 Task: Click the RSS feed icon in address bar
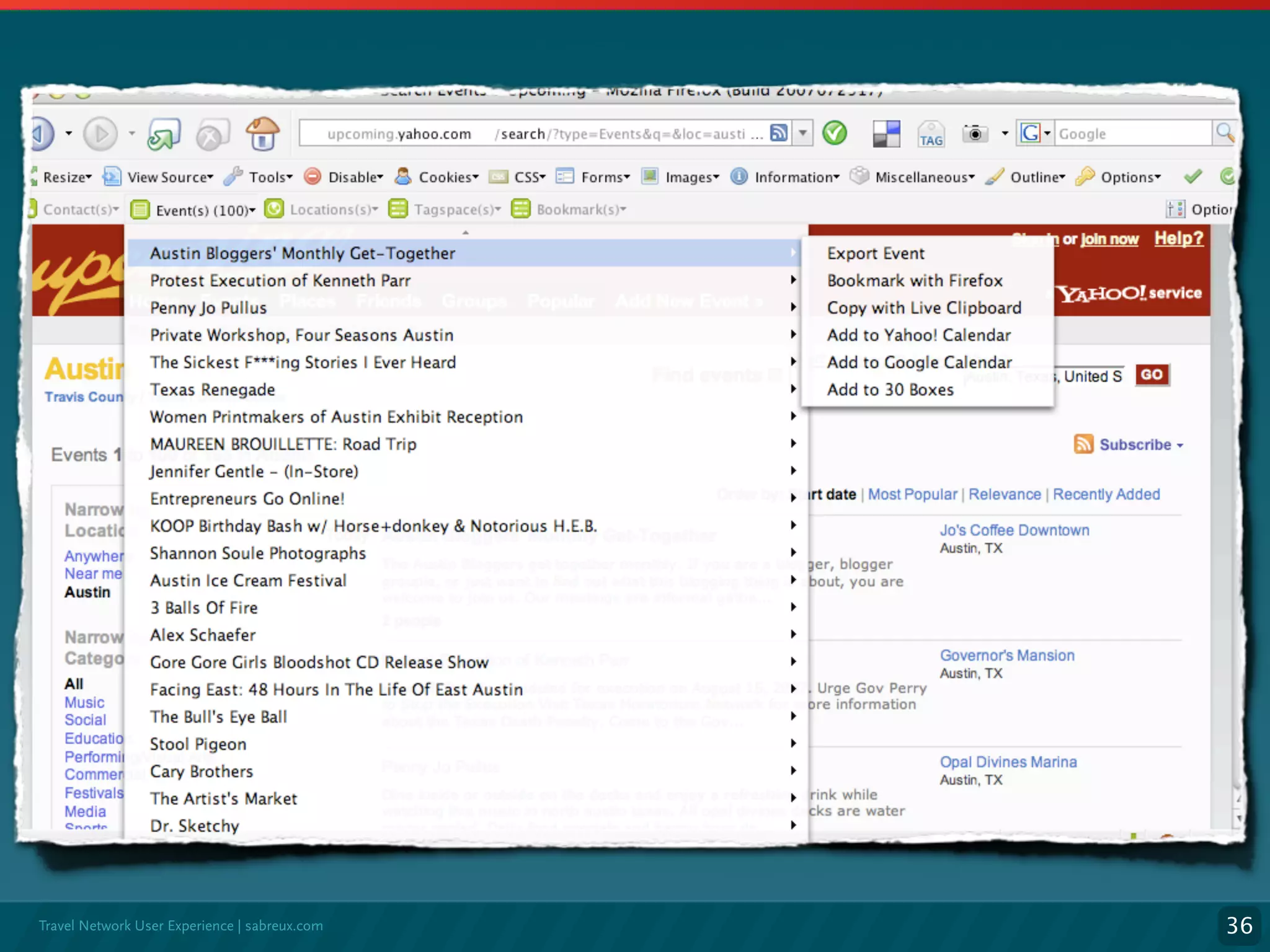[779, 133]
